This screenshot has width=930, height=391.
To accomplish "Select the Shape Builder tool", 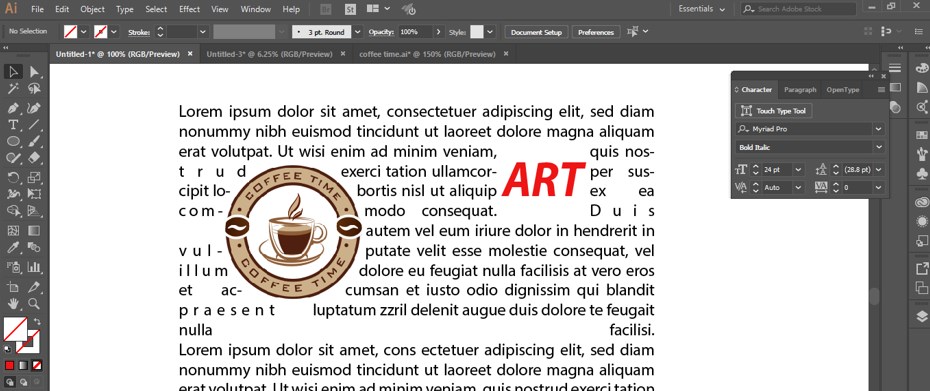I will point(13,211).
